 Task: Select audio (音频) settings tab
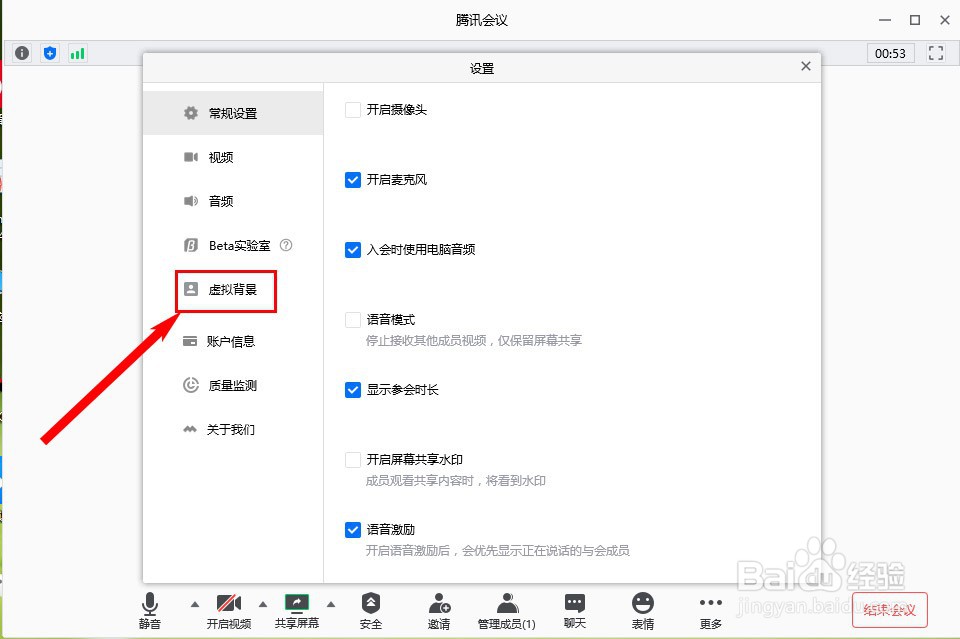[x=233, y=201]
